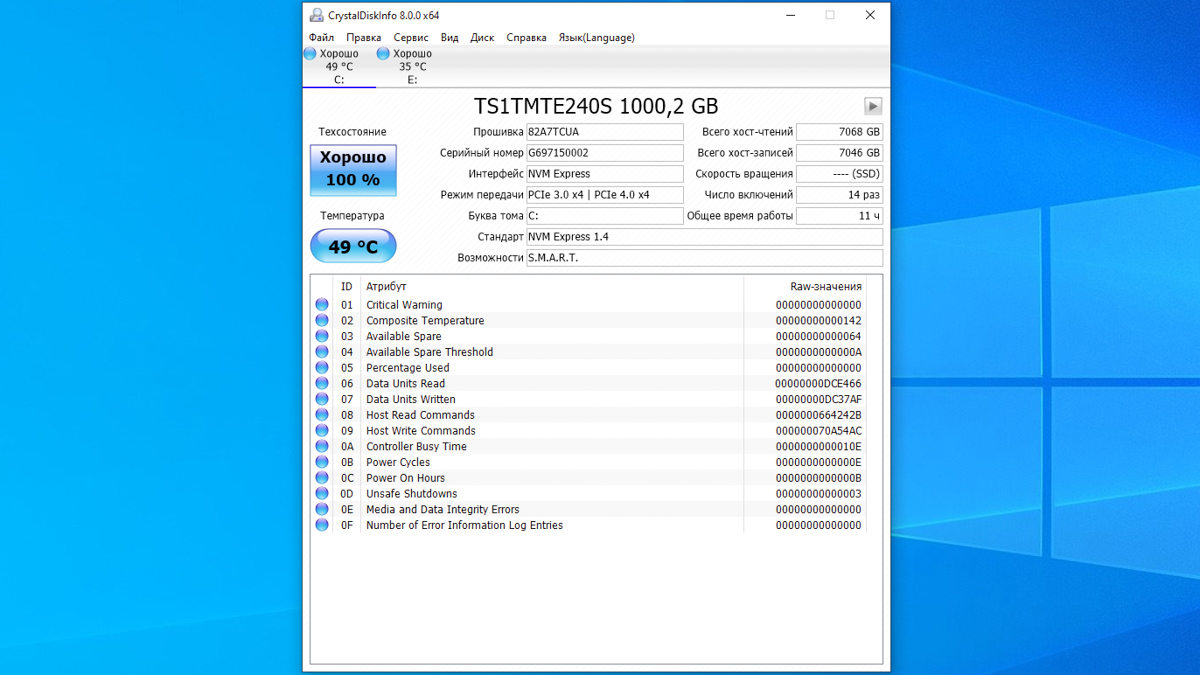
Task: Click the total host writes value 7046 GB
Action: (x=840, y=153)
